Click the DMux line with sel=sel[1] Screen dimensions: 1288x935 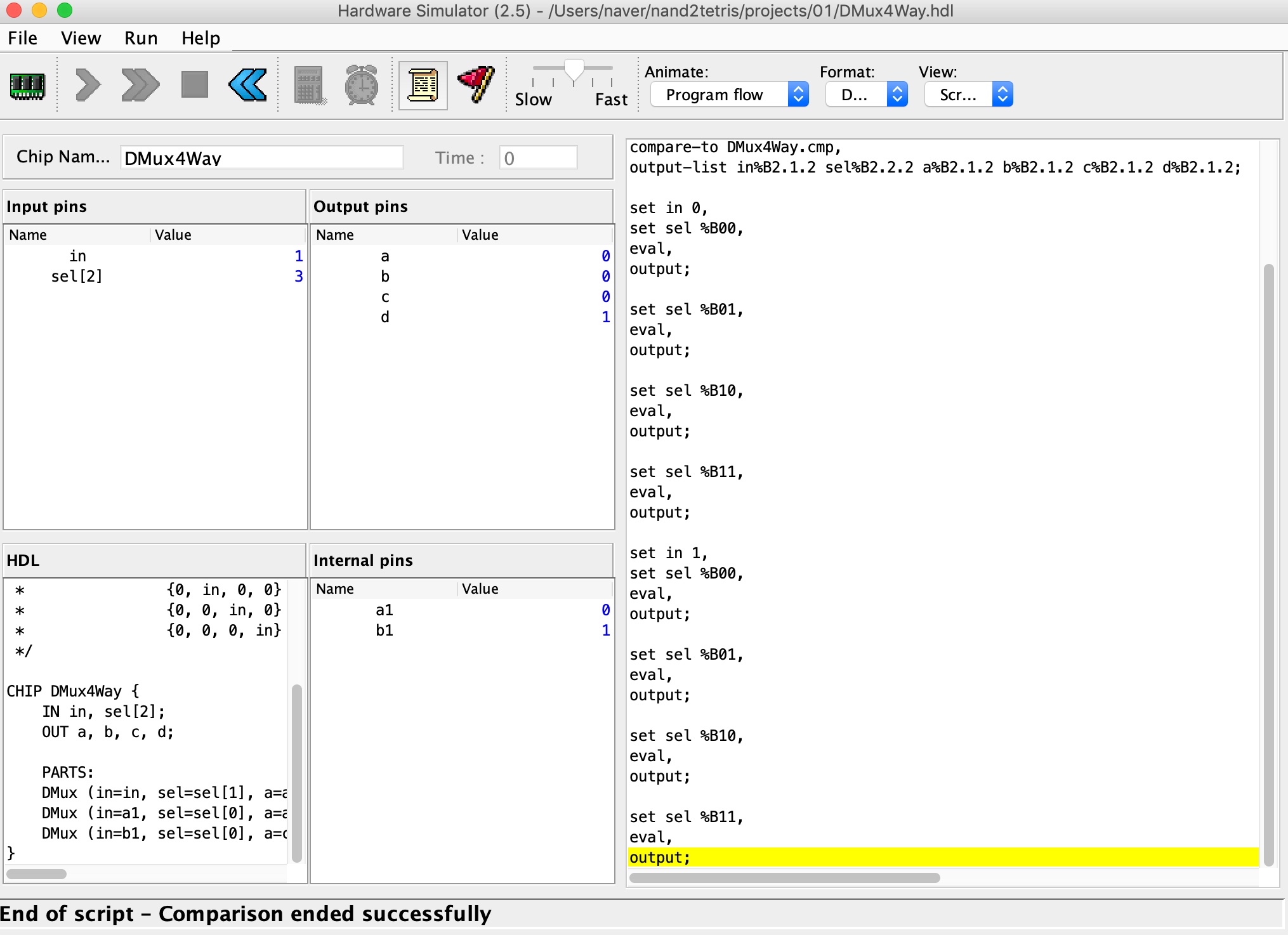pyautogui.click(x=164, y=793)
